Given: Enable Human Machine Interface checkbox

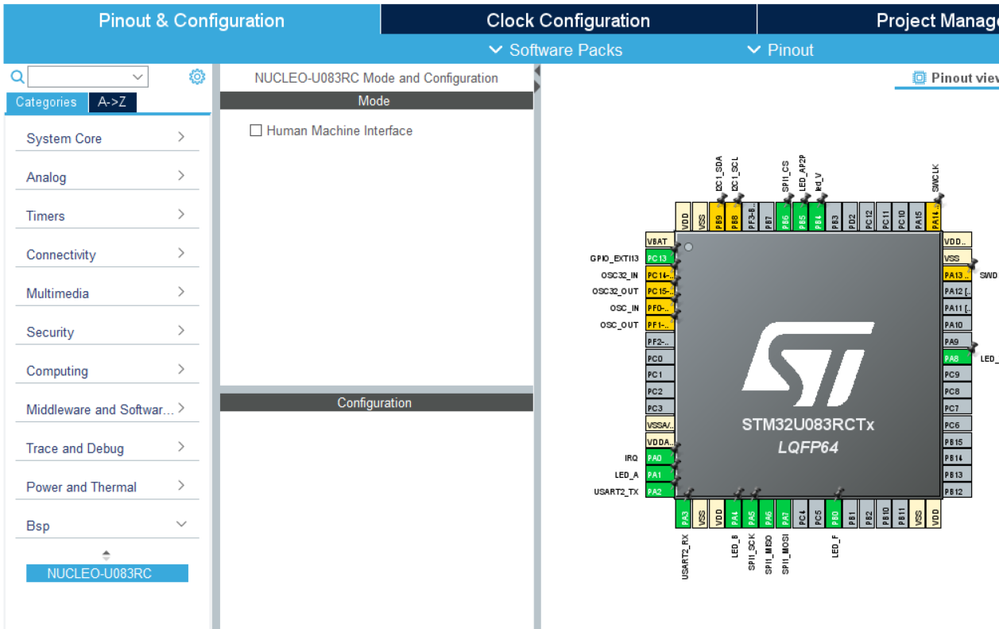Looking at the screenshot, I should point(256,131).
